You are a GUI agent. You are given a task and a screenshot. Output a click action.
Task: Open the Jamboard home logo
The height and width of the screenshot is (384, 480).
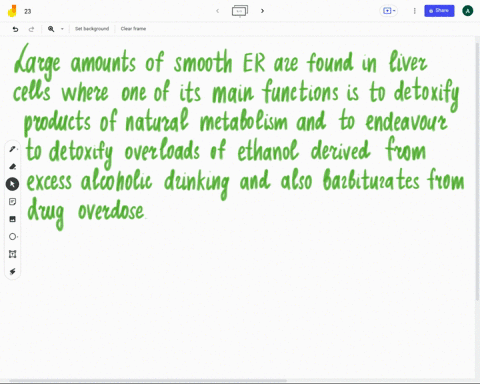tap(13, 11)
